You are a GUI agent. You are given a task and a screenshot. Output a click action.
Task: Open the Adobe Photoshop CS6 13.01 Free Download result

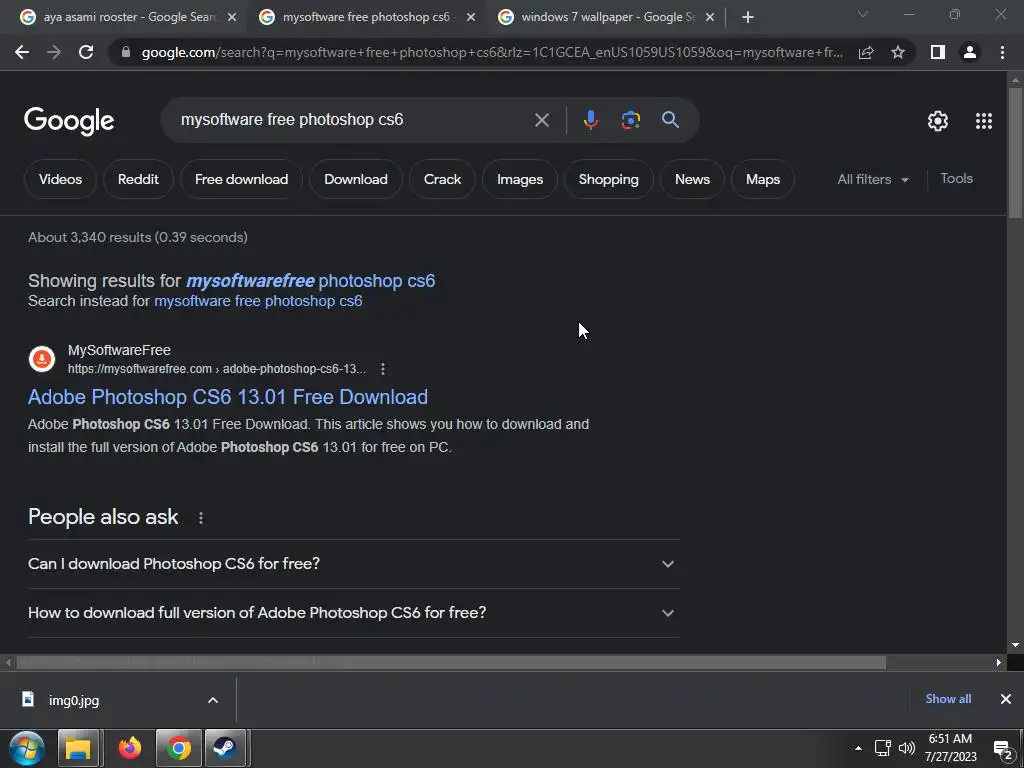click(x=228, y=397)
